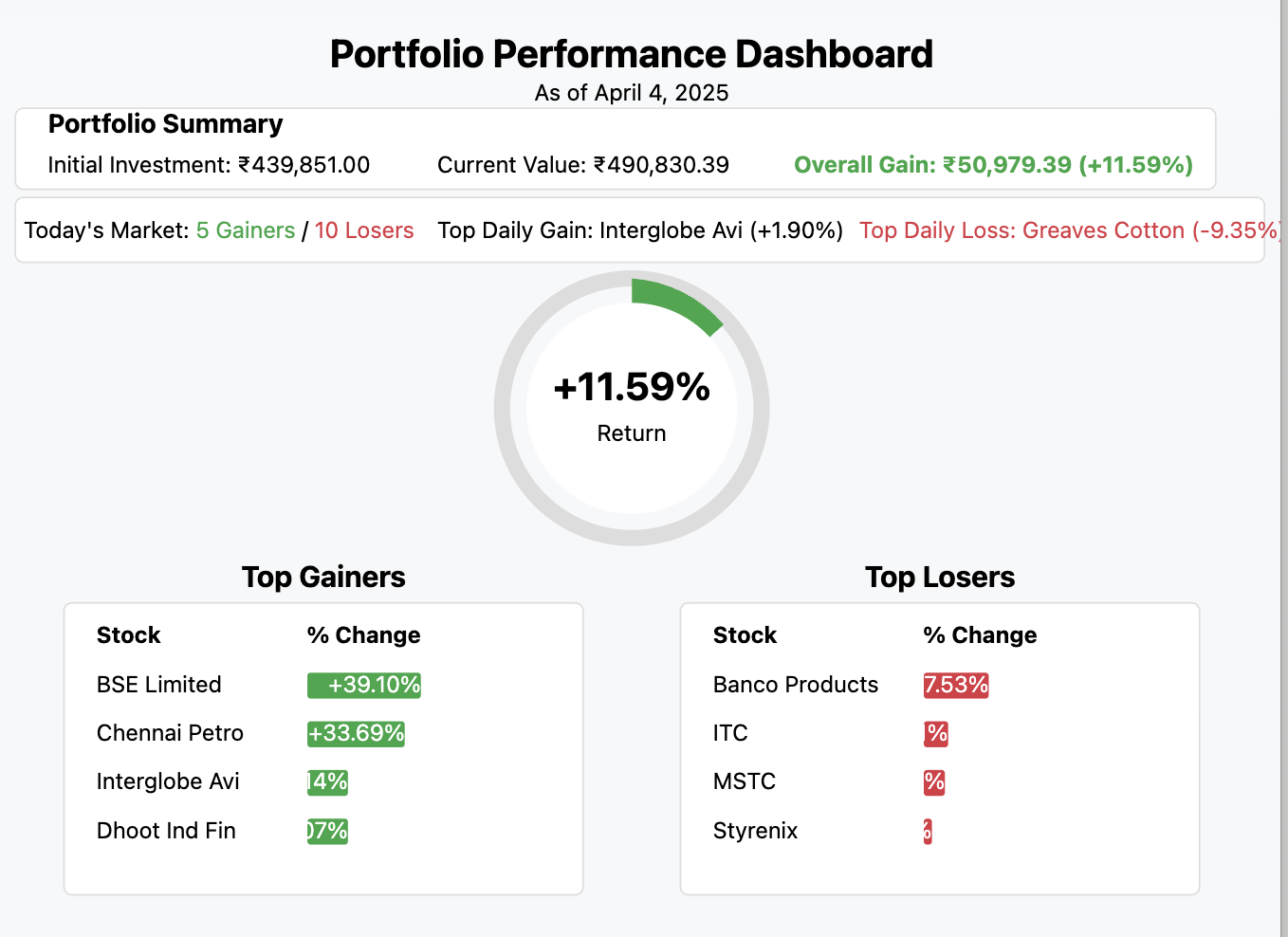Click the badge beside Dhoot Ind Fin

[x=326, y=831]
